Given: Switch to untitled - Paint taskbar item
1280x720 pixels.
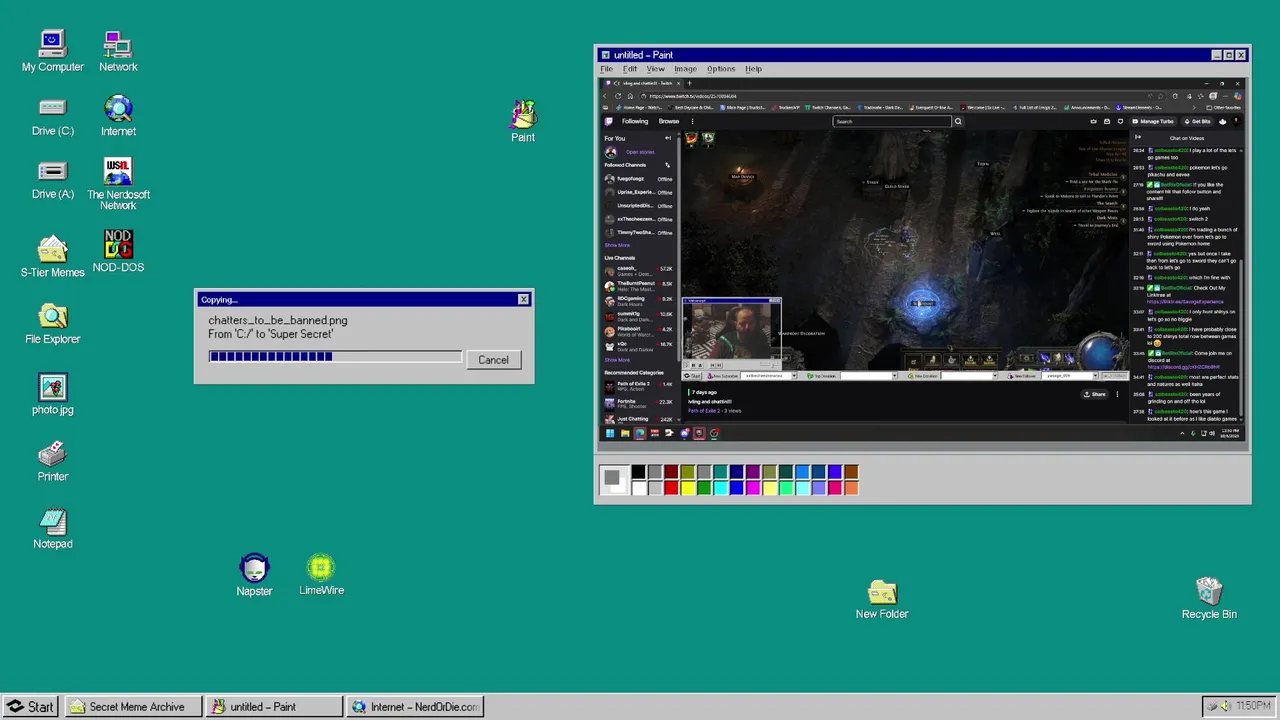Looking at the screenshot, I should (x=272, y=706).
